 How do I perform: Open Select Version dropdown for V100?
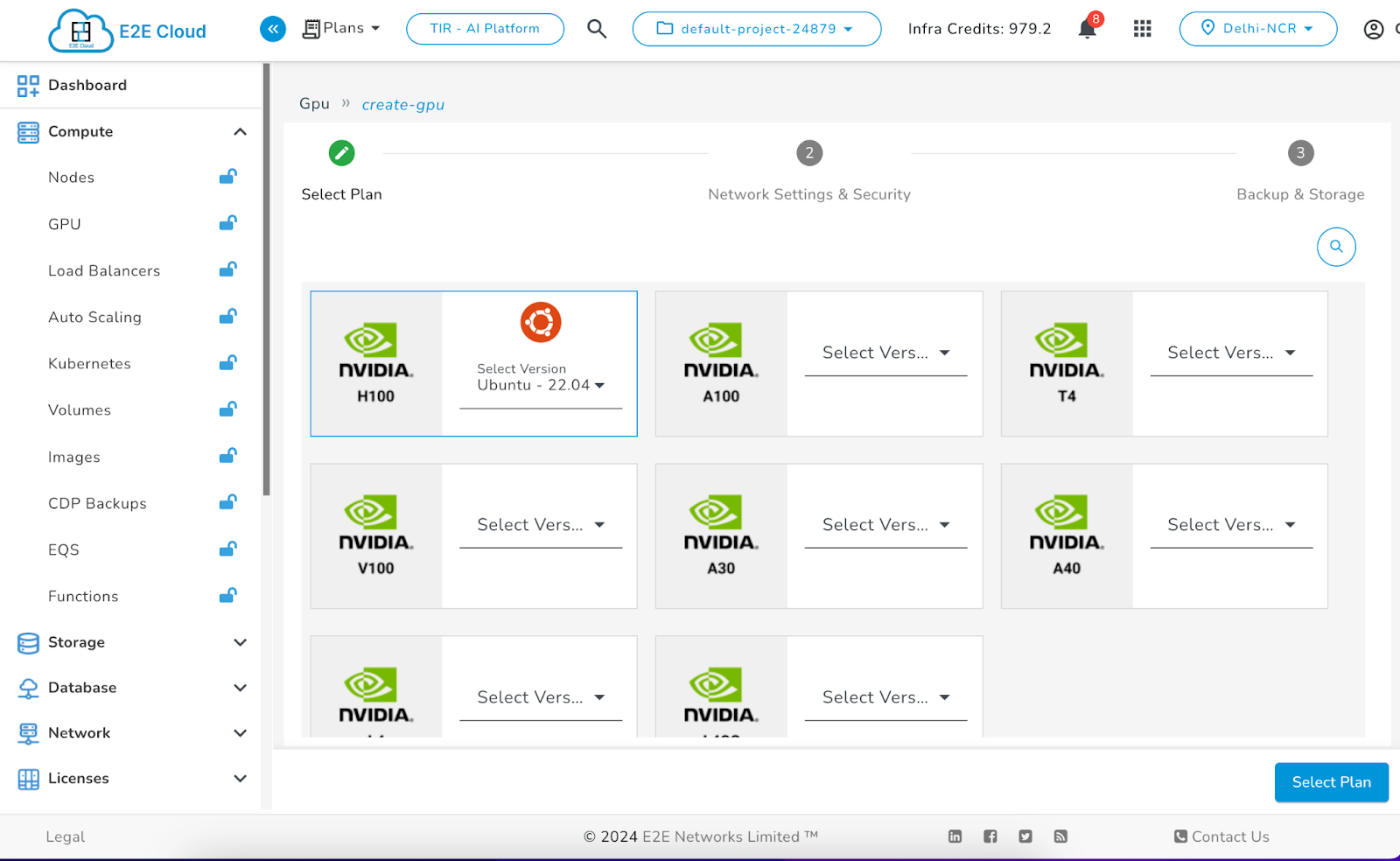pyautogui.click(x=541, y=525)
